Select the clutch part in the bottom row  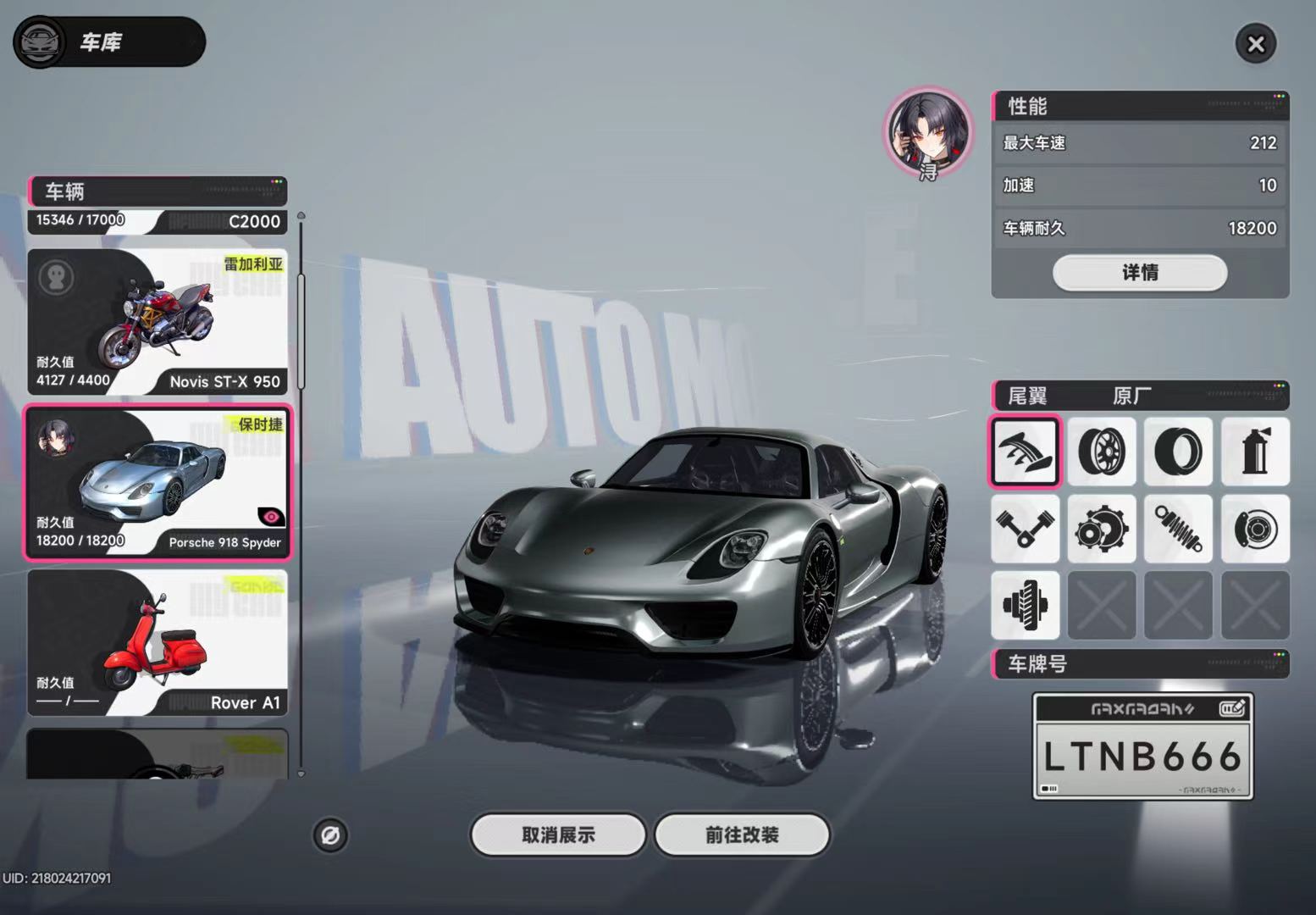(x=1026, y=605)
